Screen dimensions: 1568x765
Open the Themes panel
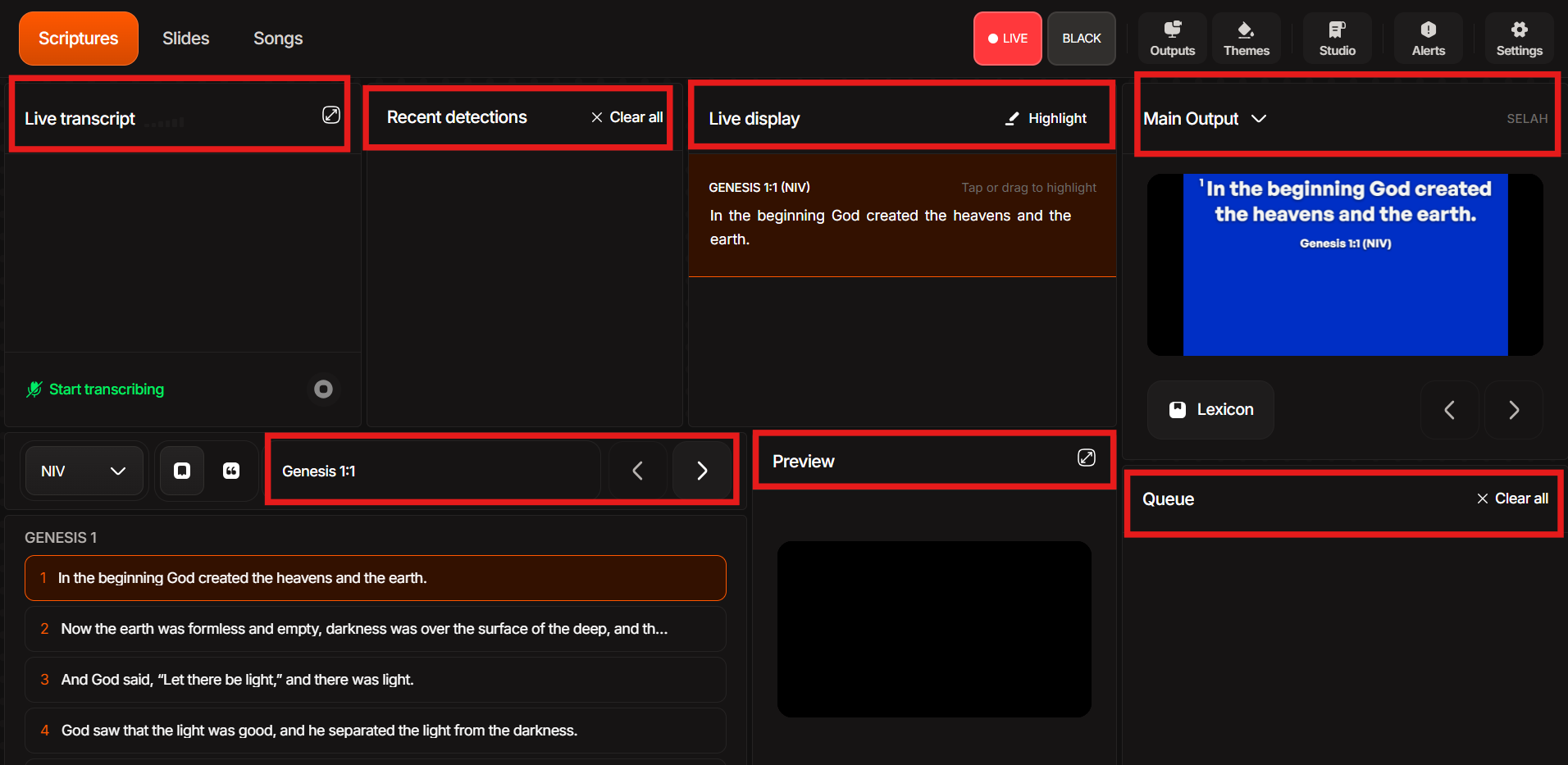pos(1246,39)
